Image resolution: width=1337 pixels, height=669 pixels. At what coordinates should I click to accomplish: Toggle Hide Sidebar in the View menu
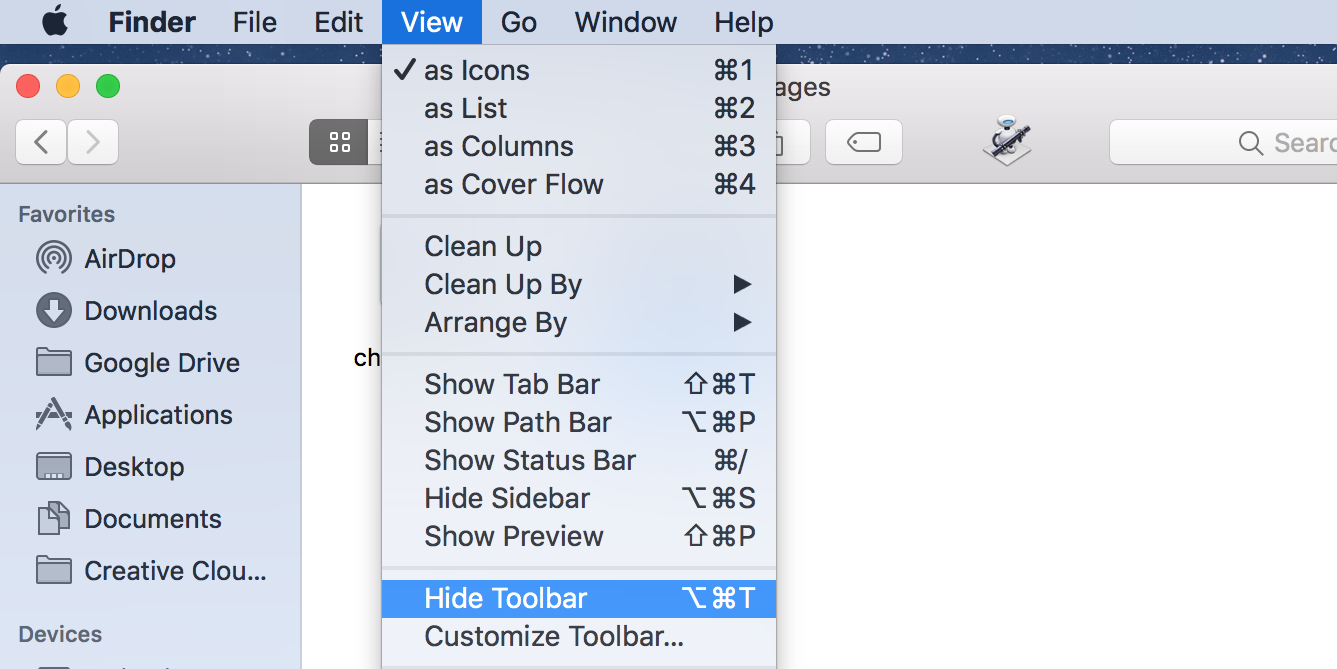pyautogui.click(x=507, y=499)
